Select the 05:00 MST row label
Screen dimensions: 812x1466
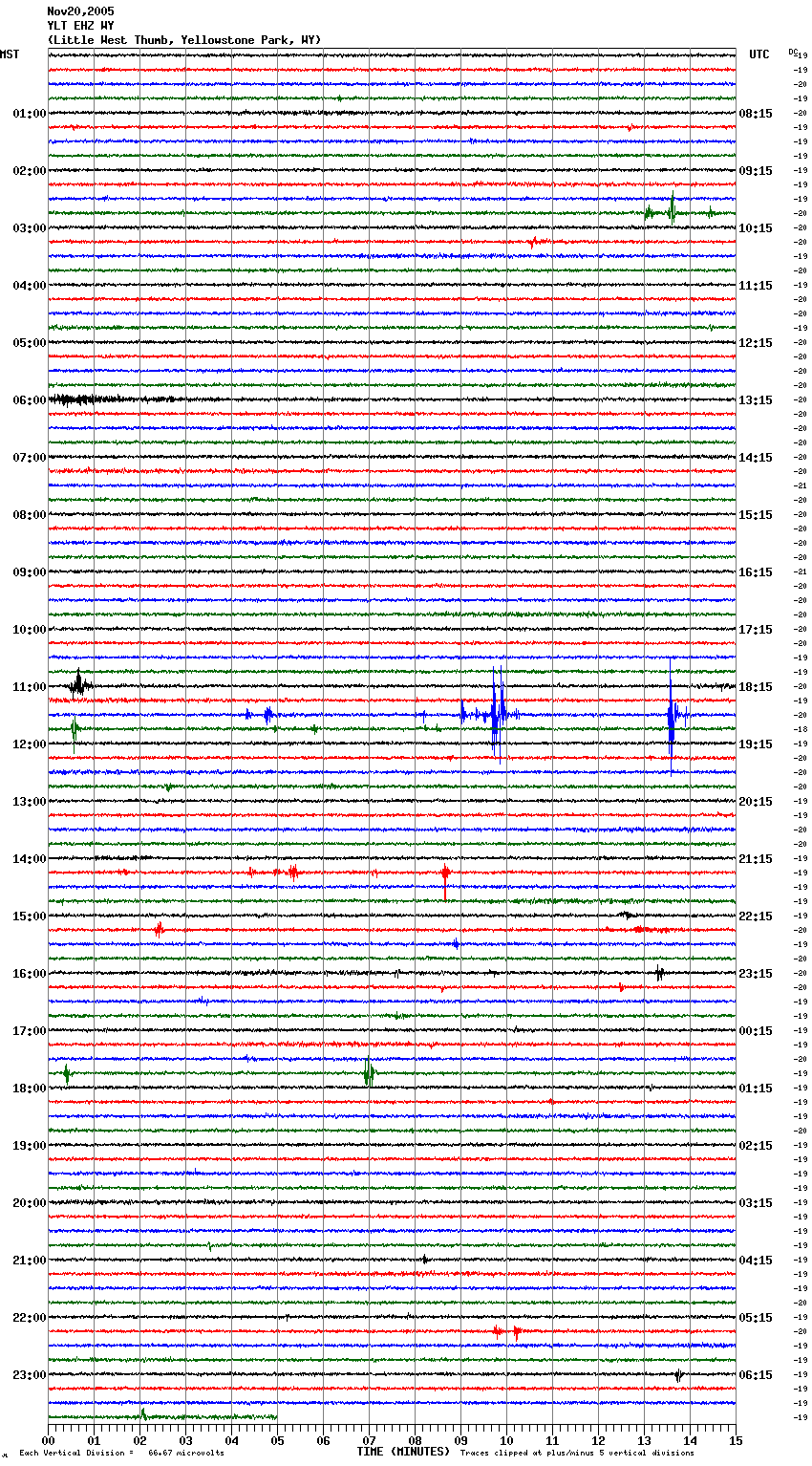tap(30, 343)
